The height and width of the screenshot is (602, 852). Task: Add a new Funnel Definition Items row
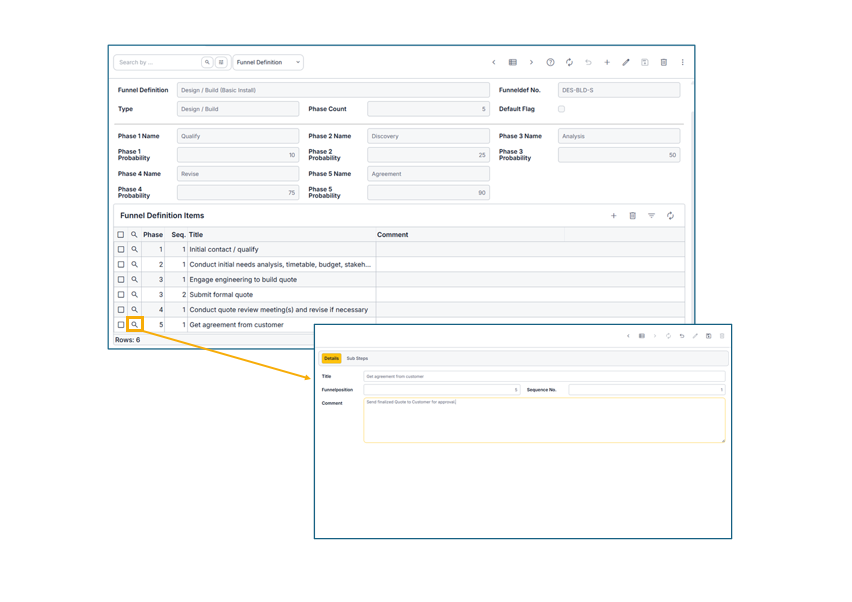pos(614,216)
